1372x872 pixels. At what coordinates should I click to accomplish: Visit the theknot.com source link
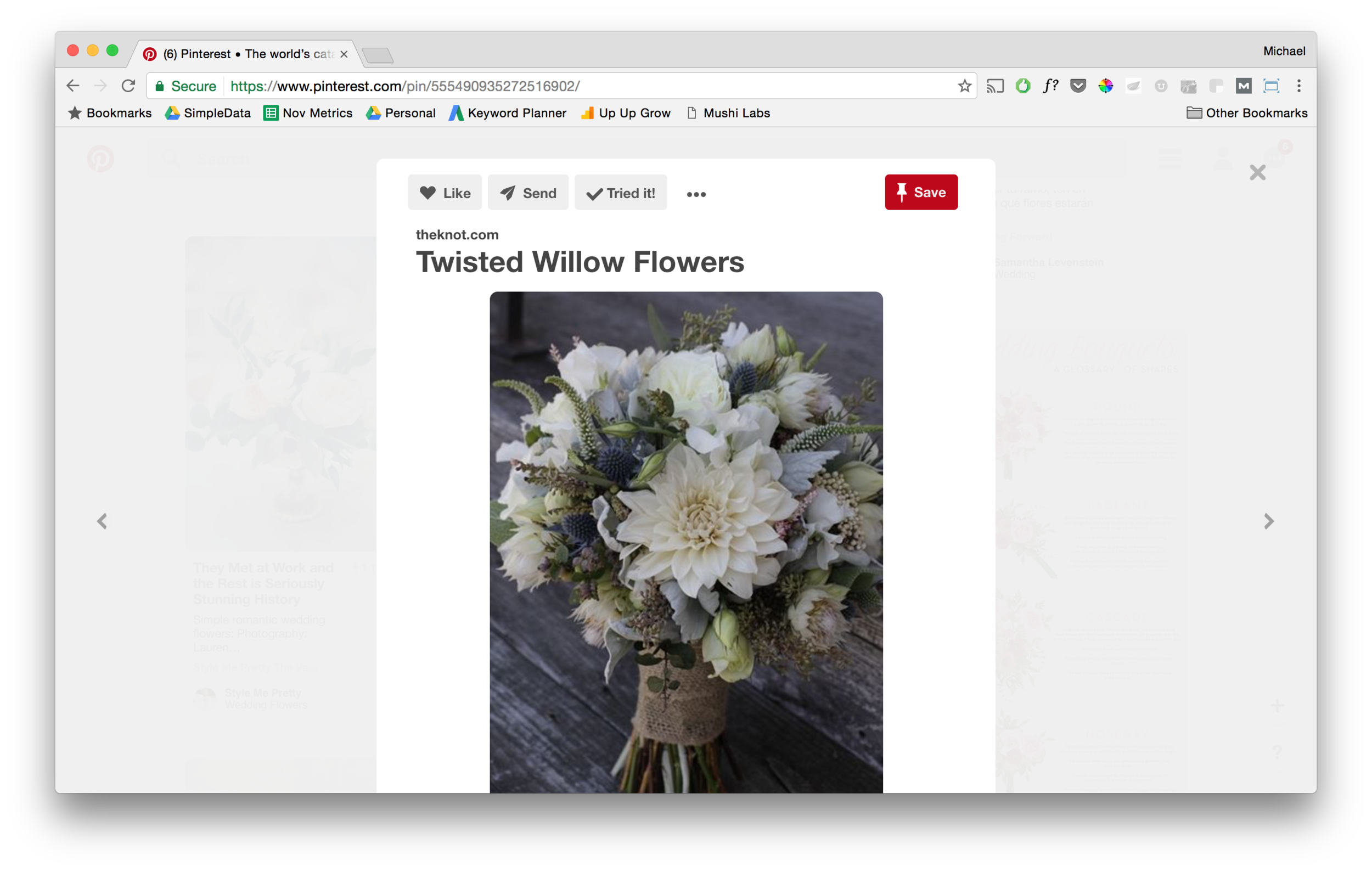457,235
